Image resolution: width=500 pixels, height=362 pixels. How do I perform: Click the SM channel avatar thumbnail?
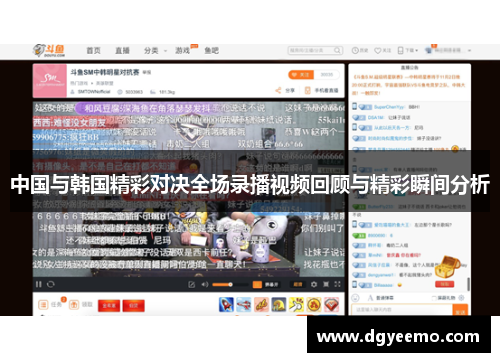pos(50,81)
